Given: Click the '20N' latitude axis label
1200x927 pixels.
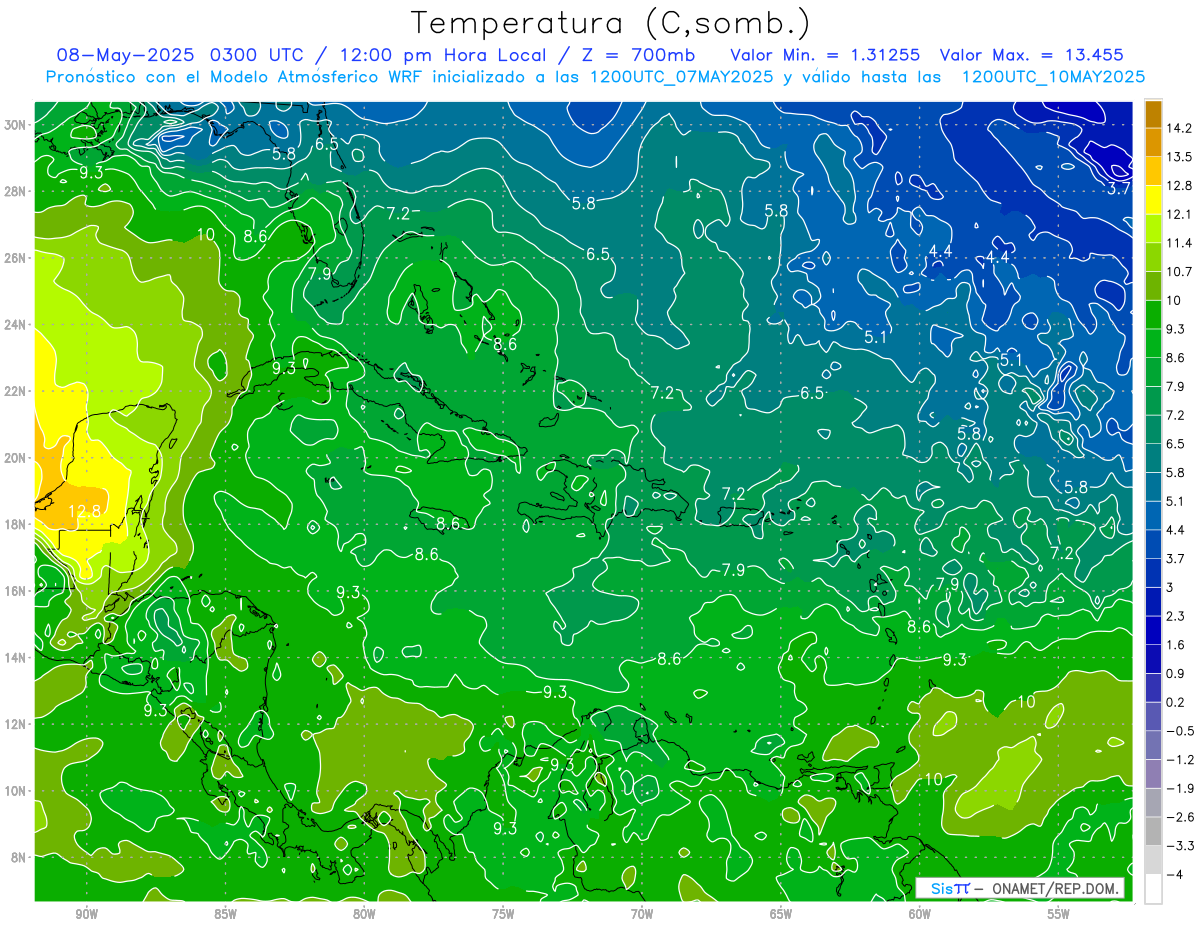Looking at the screenshot, I should (x=16, y=458).
